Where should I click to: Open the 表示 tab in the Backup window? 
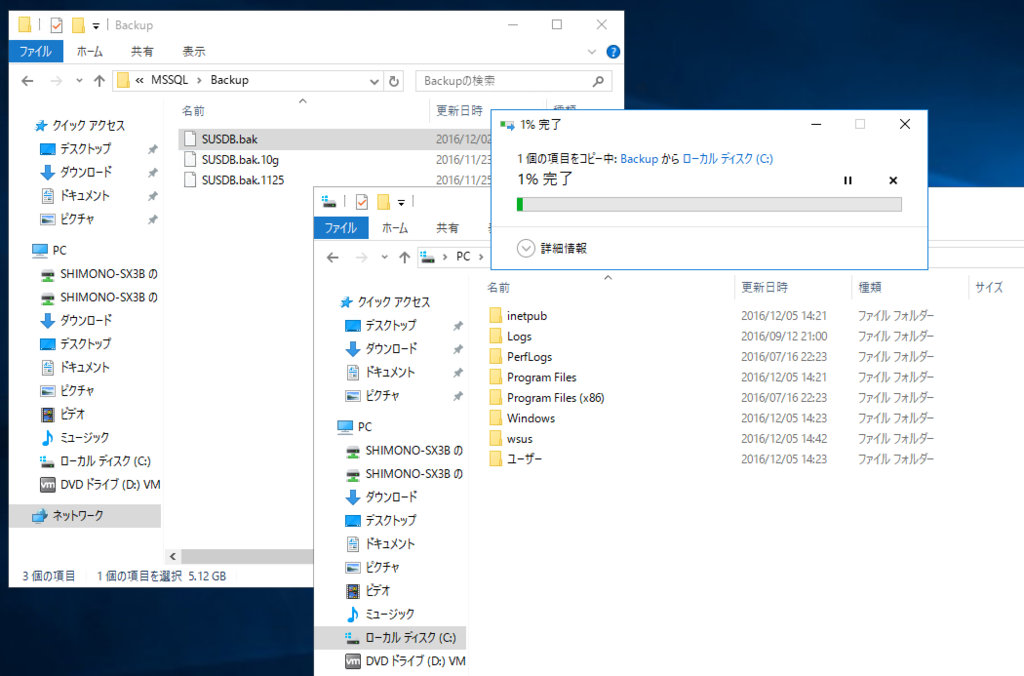[193, 51]
